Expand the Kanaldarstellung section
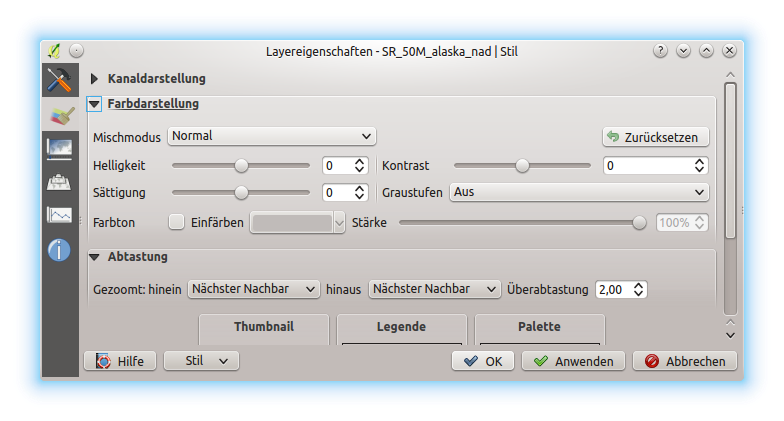The height and width of the screenshot is (421, 784). [x=95, y=78]
